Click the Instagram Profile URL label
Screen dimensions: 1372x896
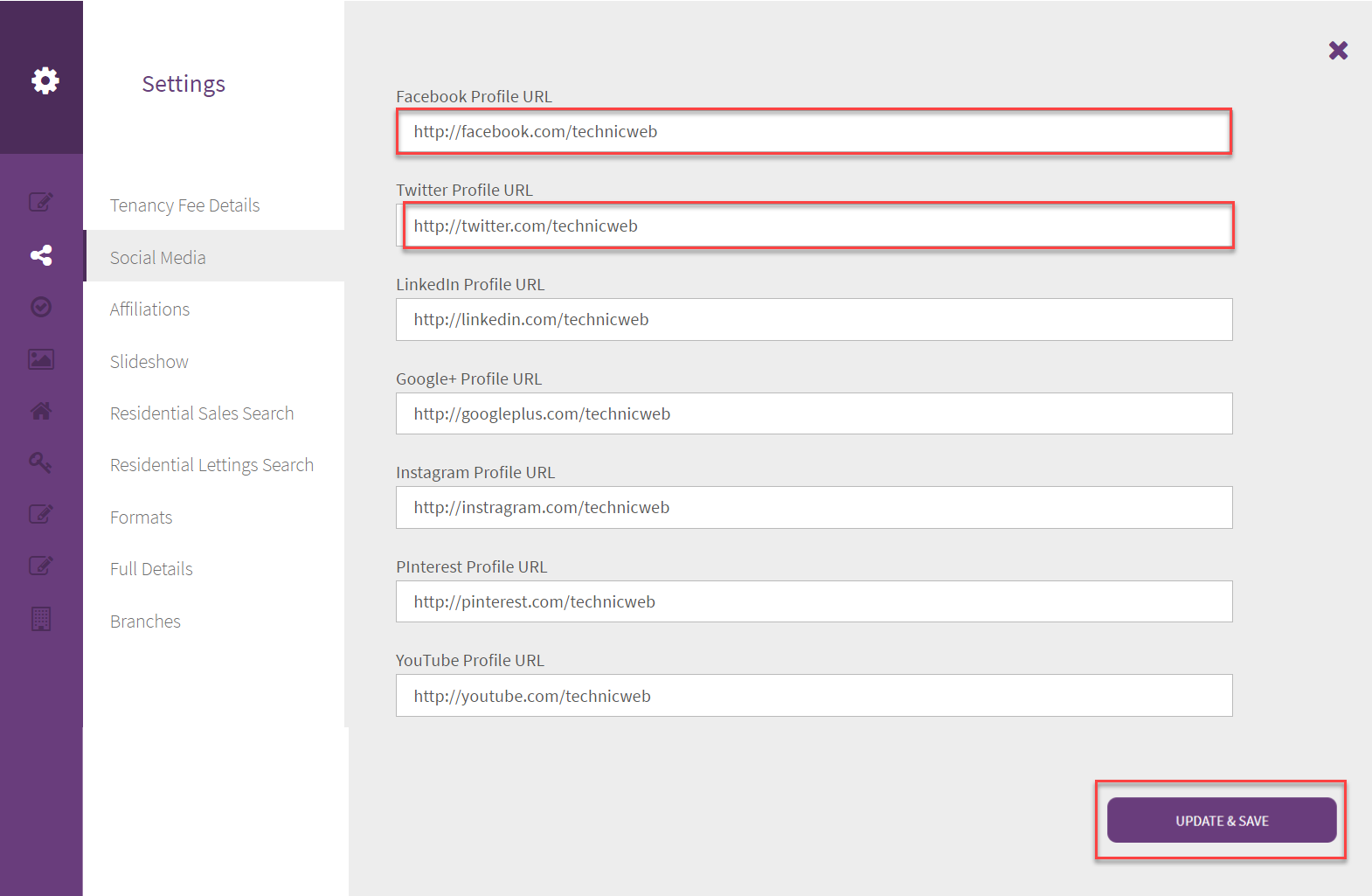coord(475,472)
